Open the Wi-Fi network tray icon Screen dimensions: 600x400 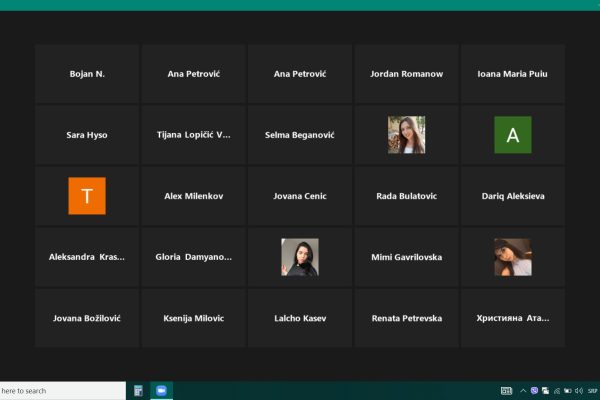(x=557, y=391)
